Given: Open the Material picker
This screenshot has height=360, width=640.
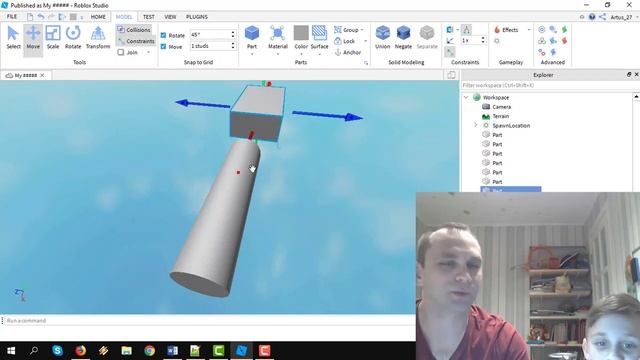Looking at the screenshot, I should tap(278, 38).
